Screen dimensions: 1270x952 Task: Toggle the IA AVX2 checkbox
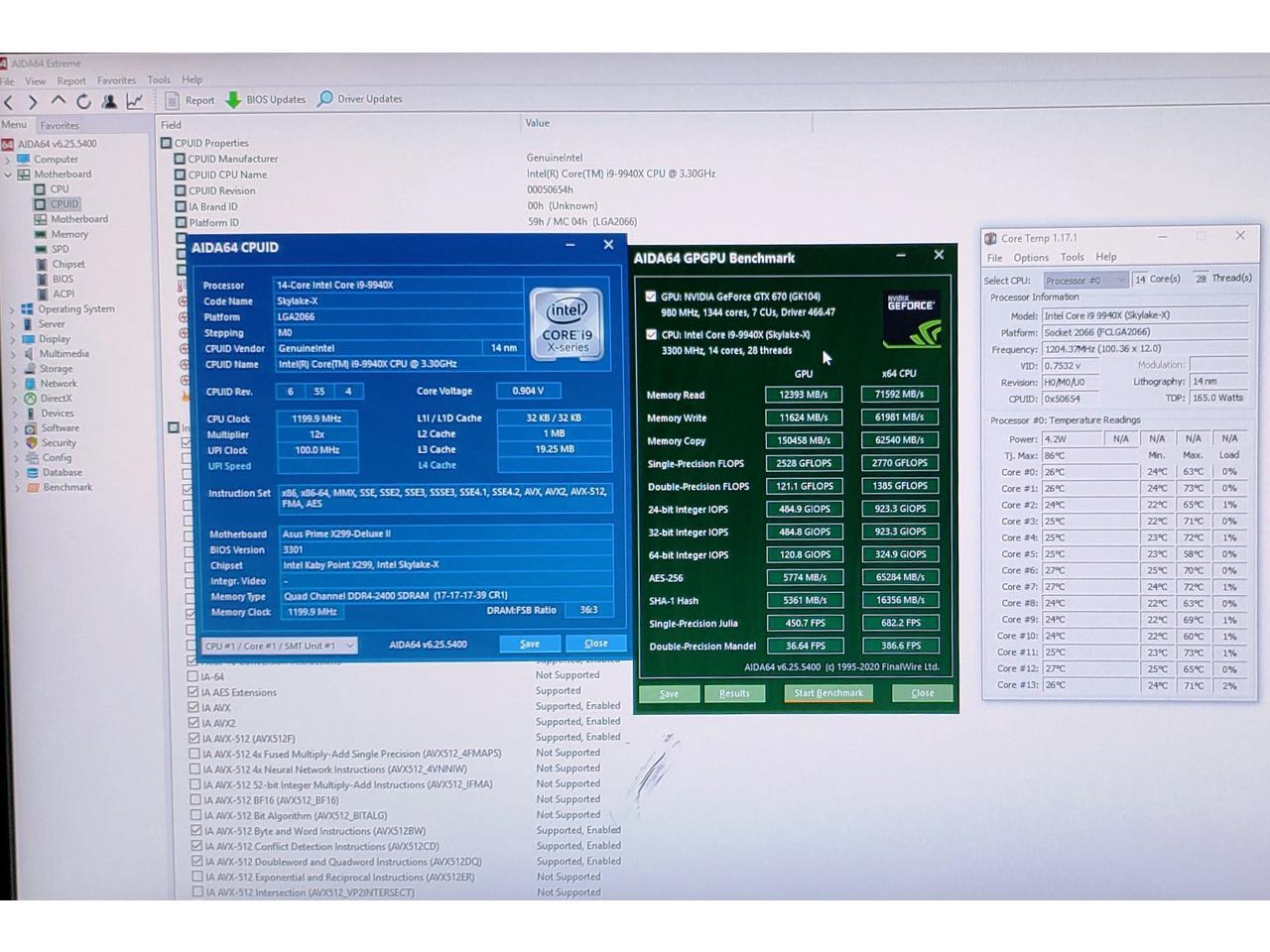pos(193,723)
